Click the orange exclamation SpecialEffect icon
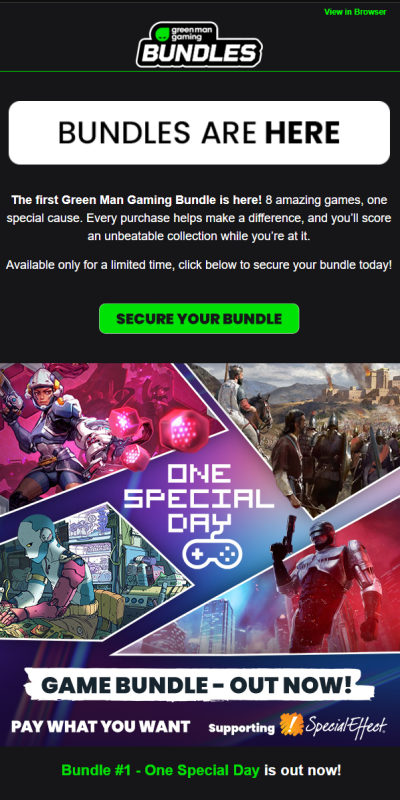Screen dimensions: 400x800 292,724
